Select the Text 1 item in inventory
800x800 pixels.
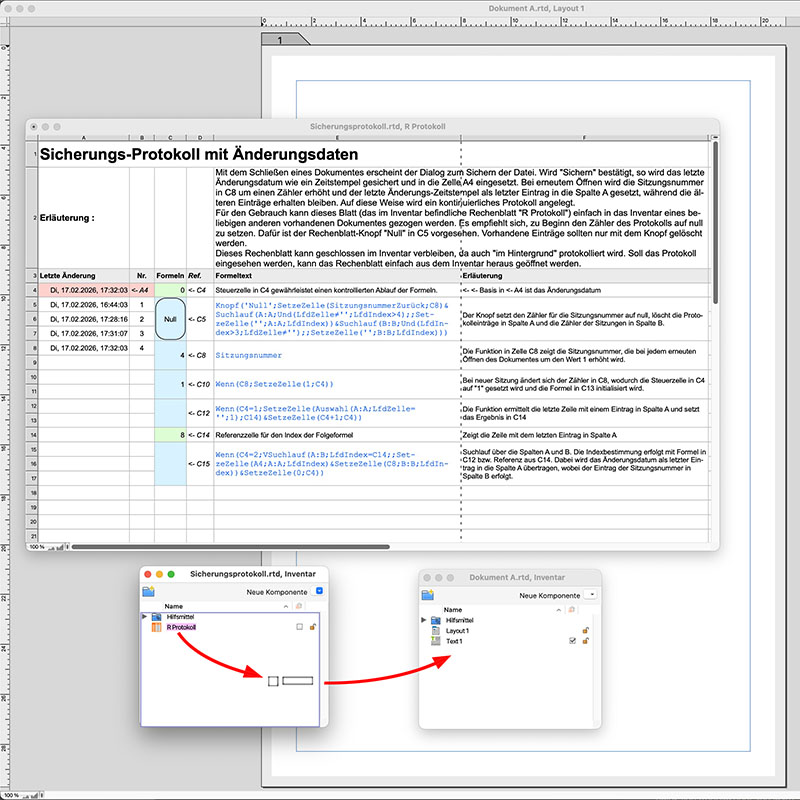[457, 640]
